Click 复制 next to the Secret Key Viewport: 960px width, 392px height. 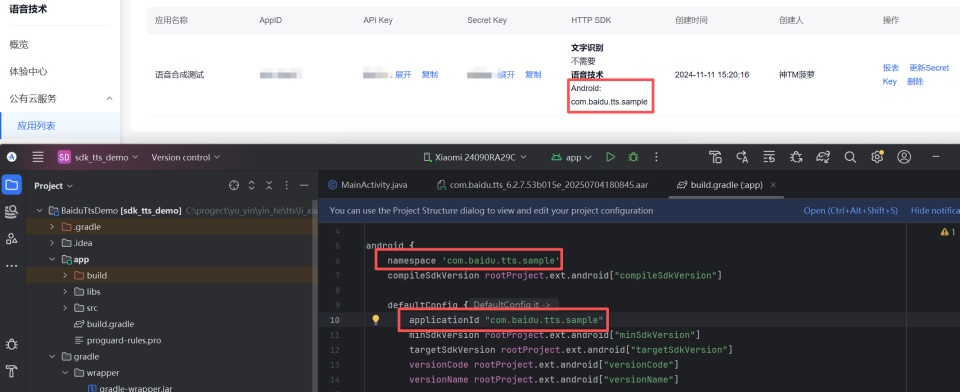[533, 75]
